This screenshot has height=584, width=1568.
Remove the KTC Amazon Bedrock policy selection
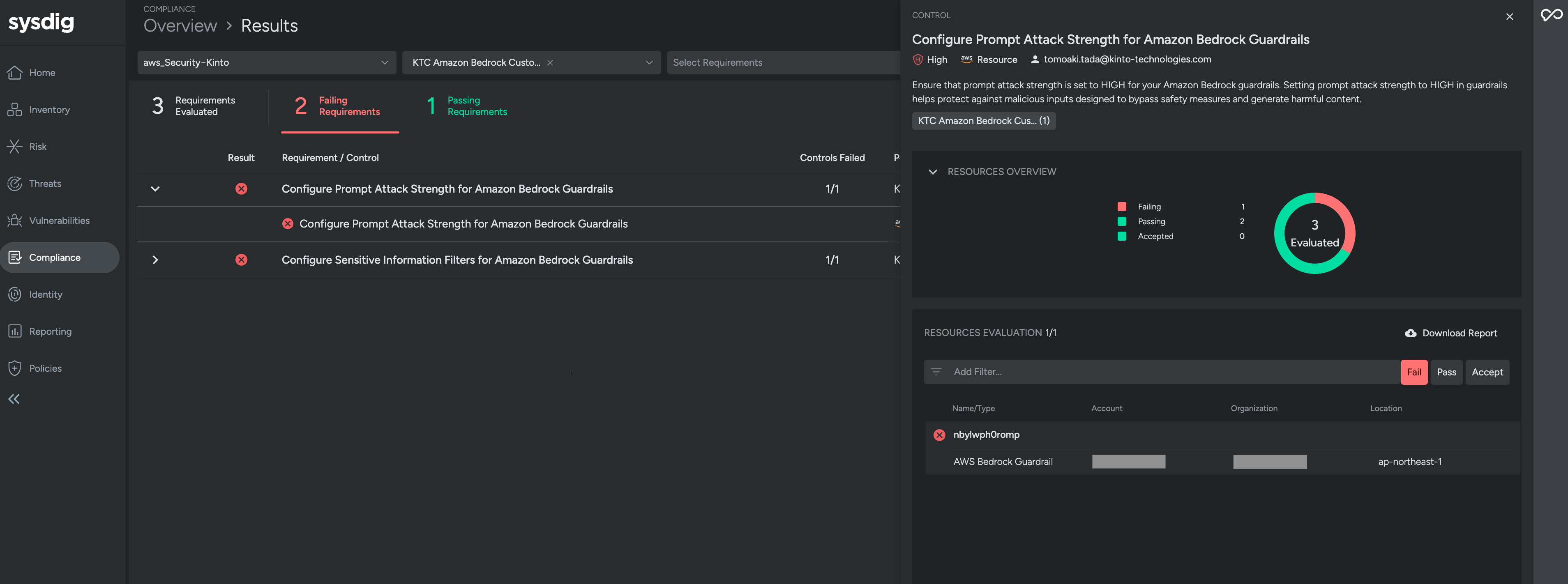click(x=550, y=63)
